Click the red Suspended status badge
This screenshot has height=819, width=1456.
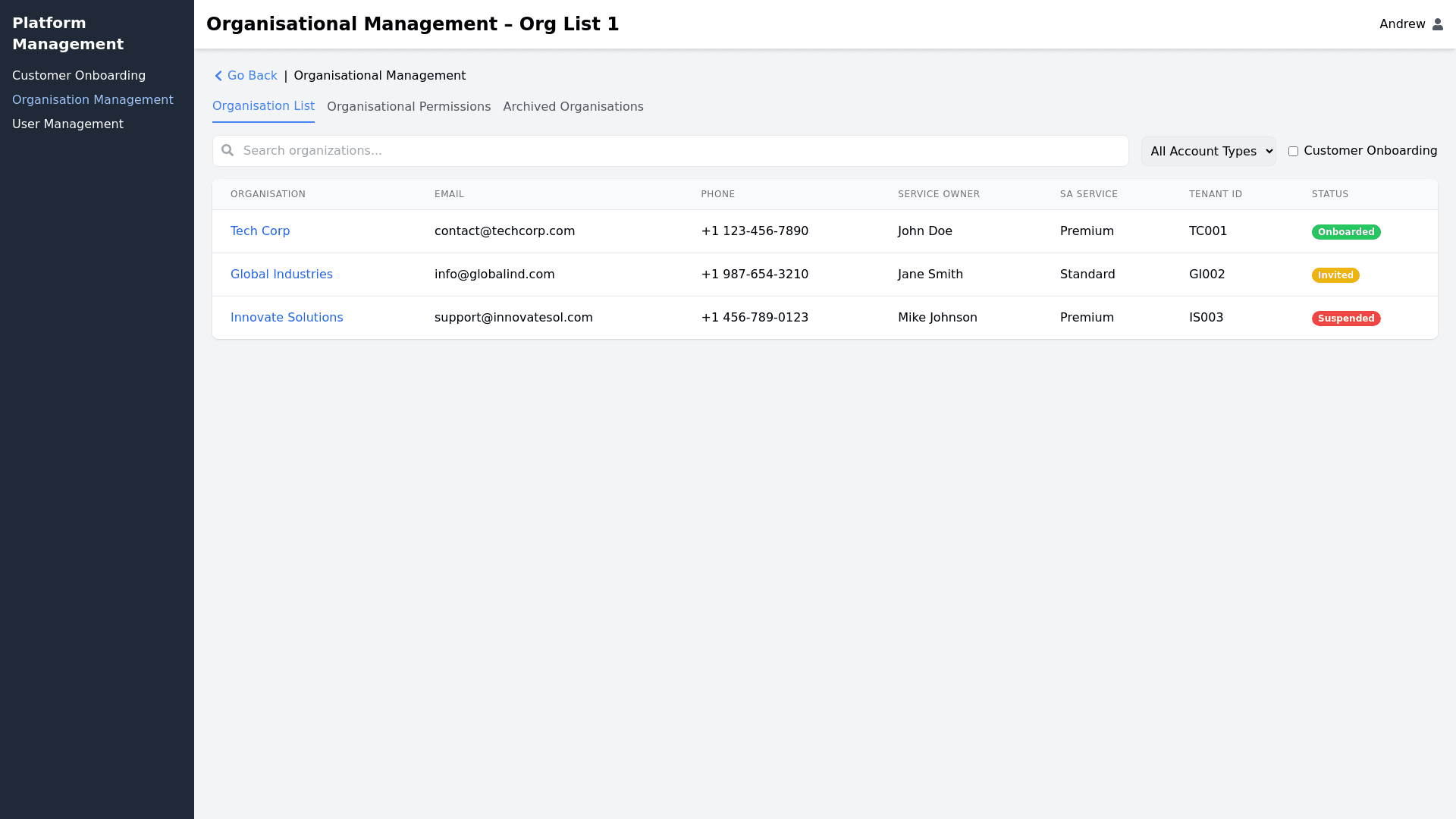point(1345,318)
